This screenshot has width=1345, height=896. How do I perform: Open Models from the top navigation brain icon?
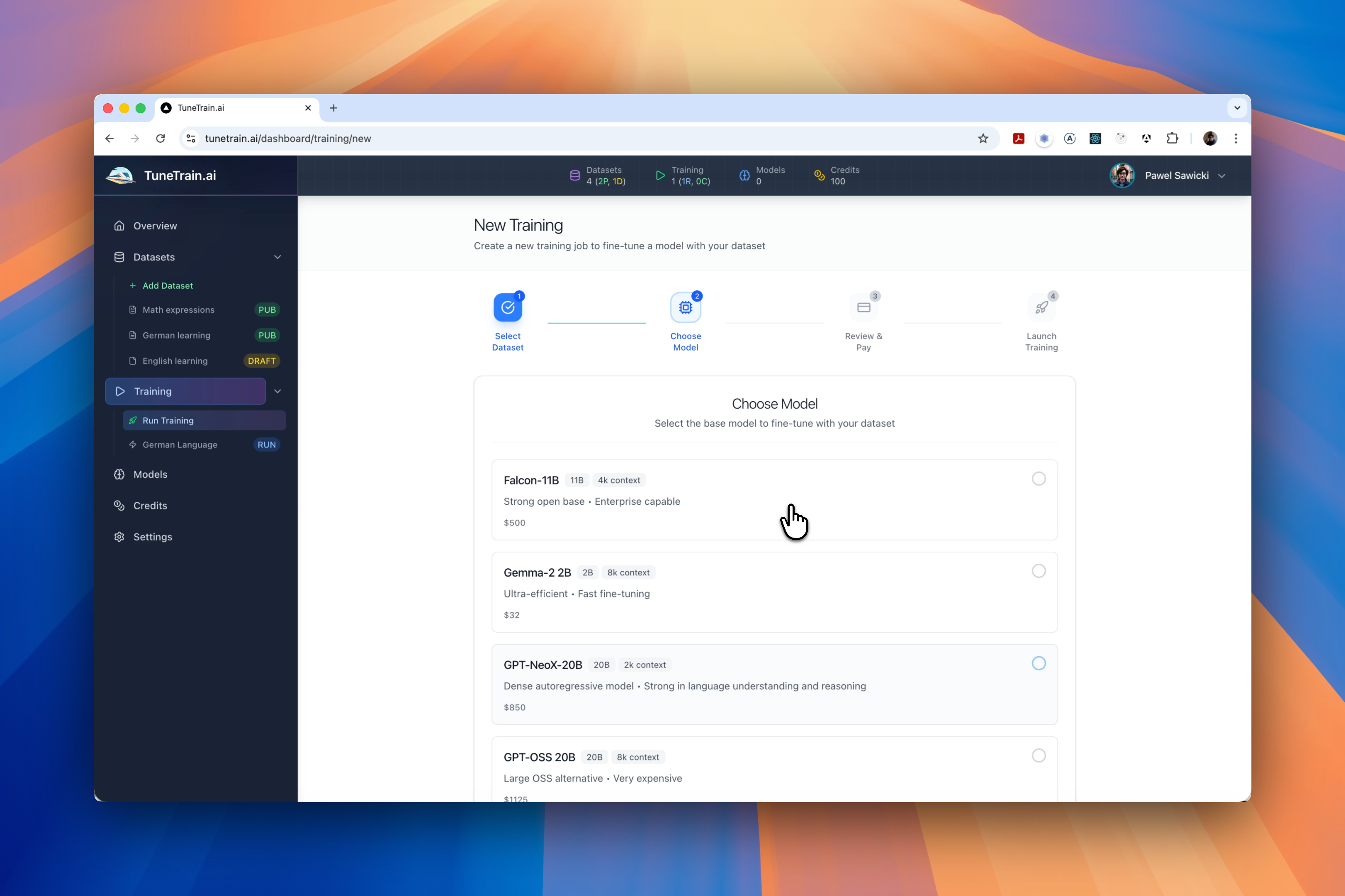(x=744, y=175)
